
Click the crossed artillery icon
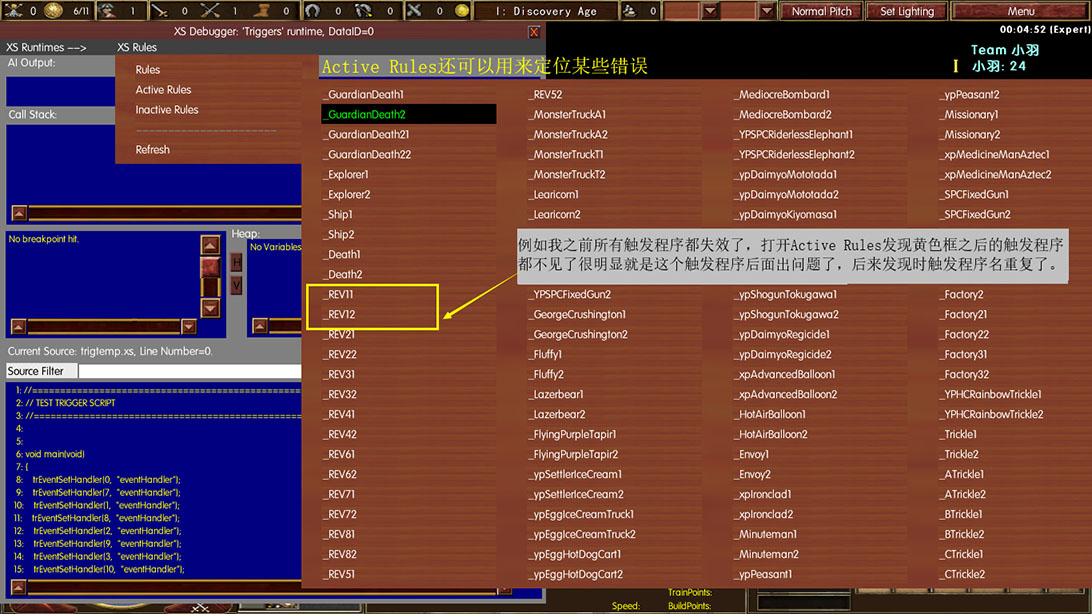pyautogui.click(x=414, y=10)
